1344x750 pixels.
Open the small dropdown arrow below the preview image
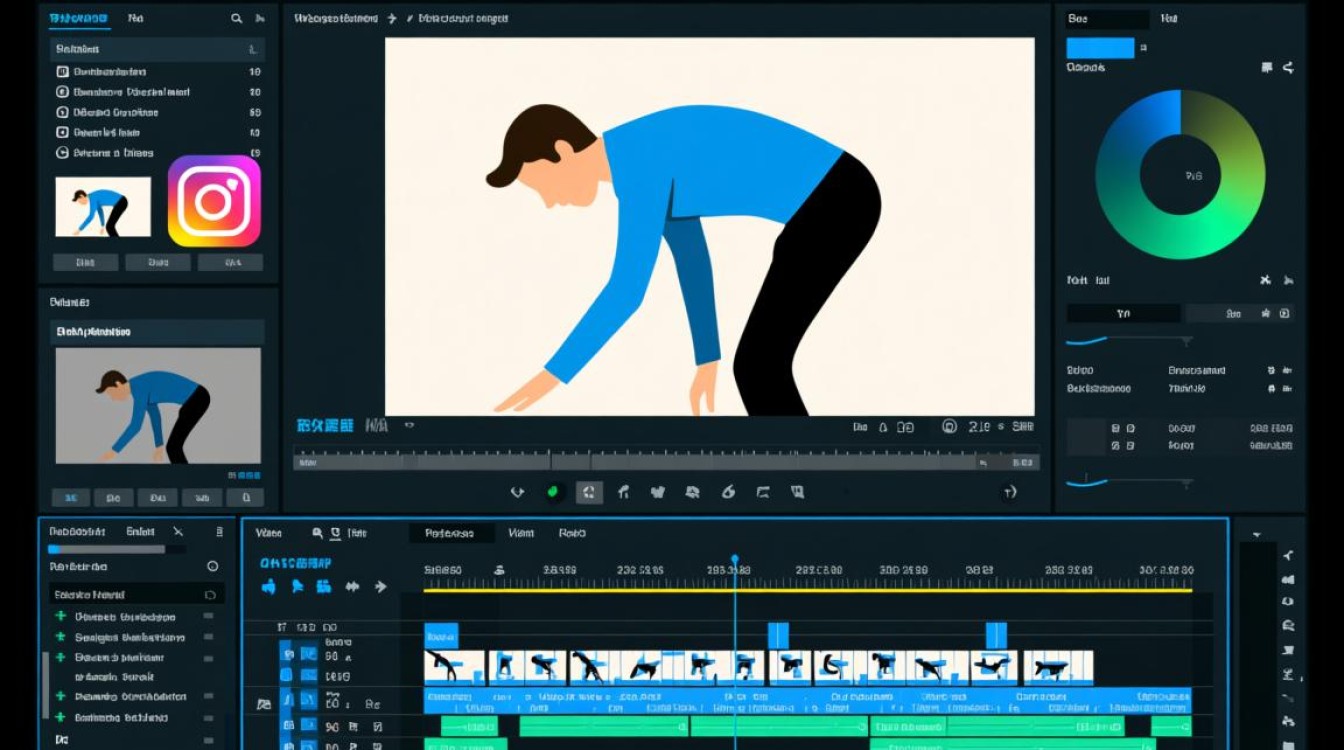pyautogui.click(x=408, y=425)
